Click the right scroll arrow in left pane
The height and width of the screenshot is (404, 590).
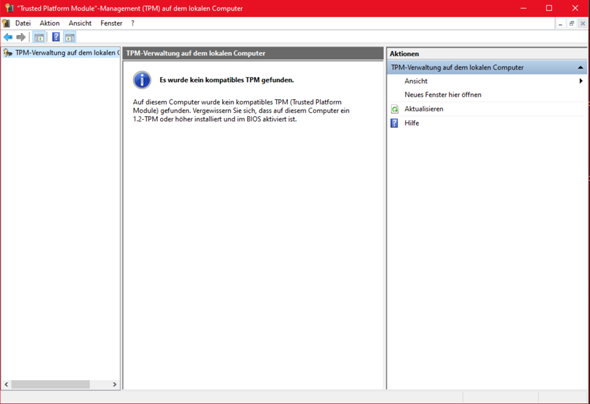[115, 384]
